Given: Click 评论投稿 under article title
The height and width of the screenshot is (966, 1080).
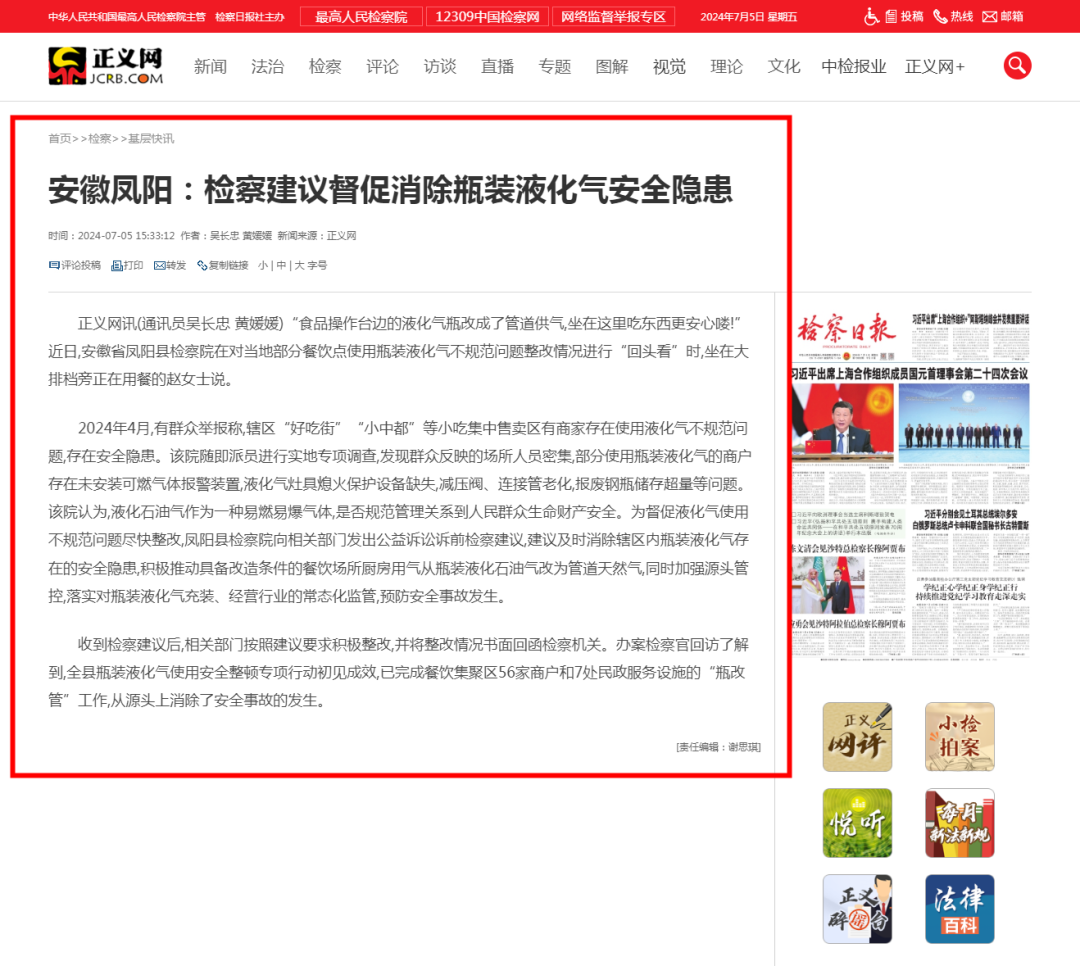Looking at the screenshot, I should pos(74,265).
